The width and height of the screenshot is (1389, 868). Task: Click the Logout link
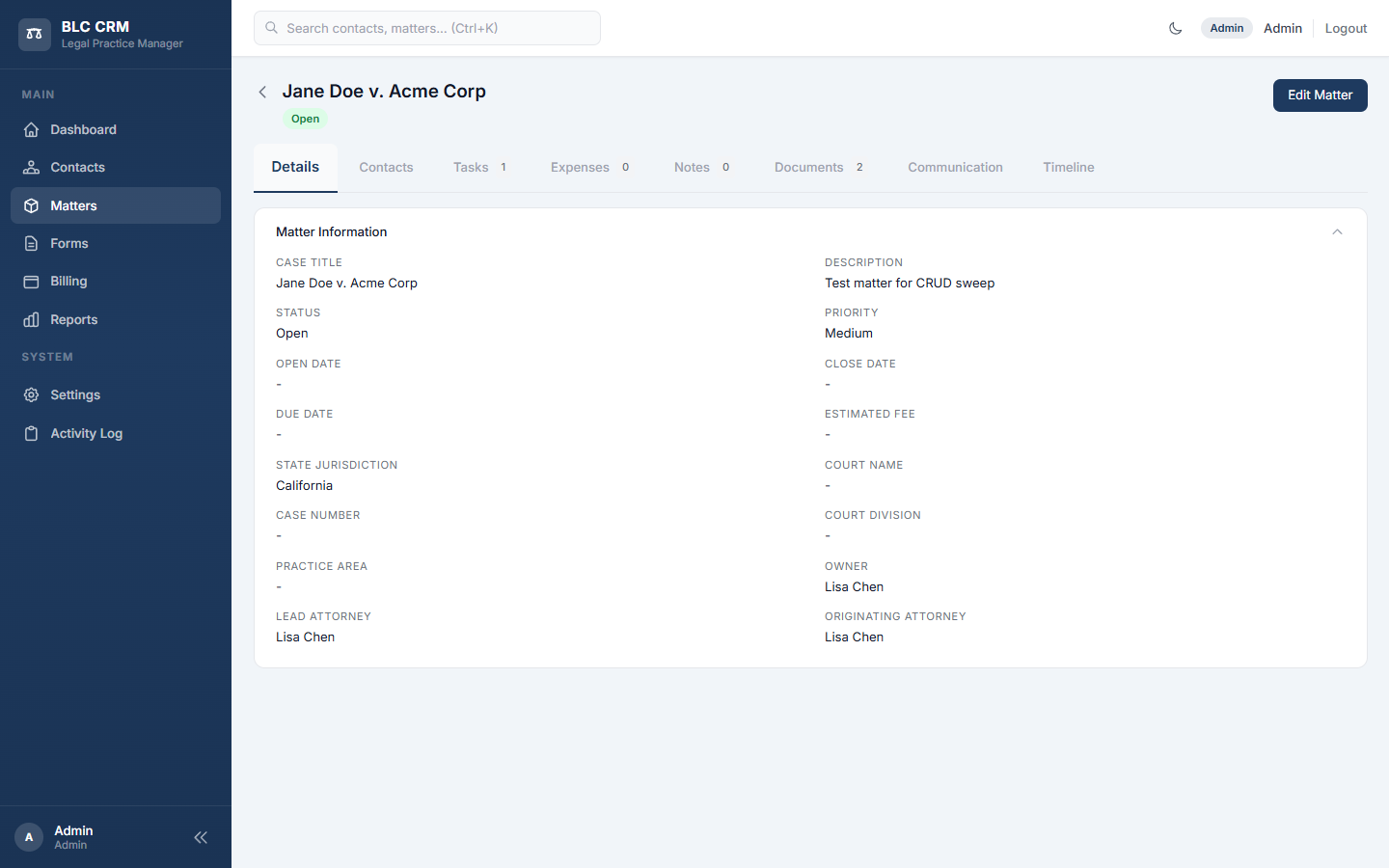pos(1346,28)
